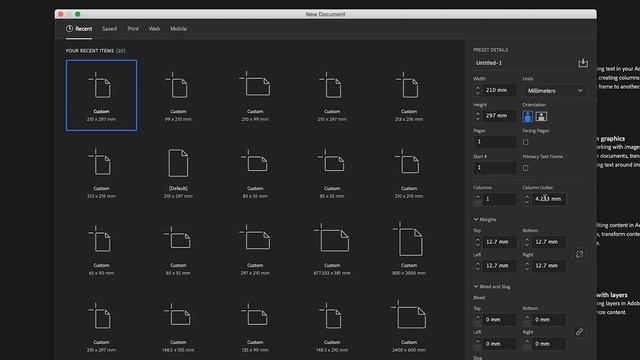Click the Bleed Top stepper arrows
The height and width of the screenshot is (360, 640).
[x=478, y=320]
